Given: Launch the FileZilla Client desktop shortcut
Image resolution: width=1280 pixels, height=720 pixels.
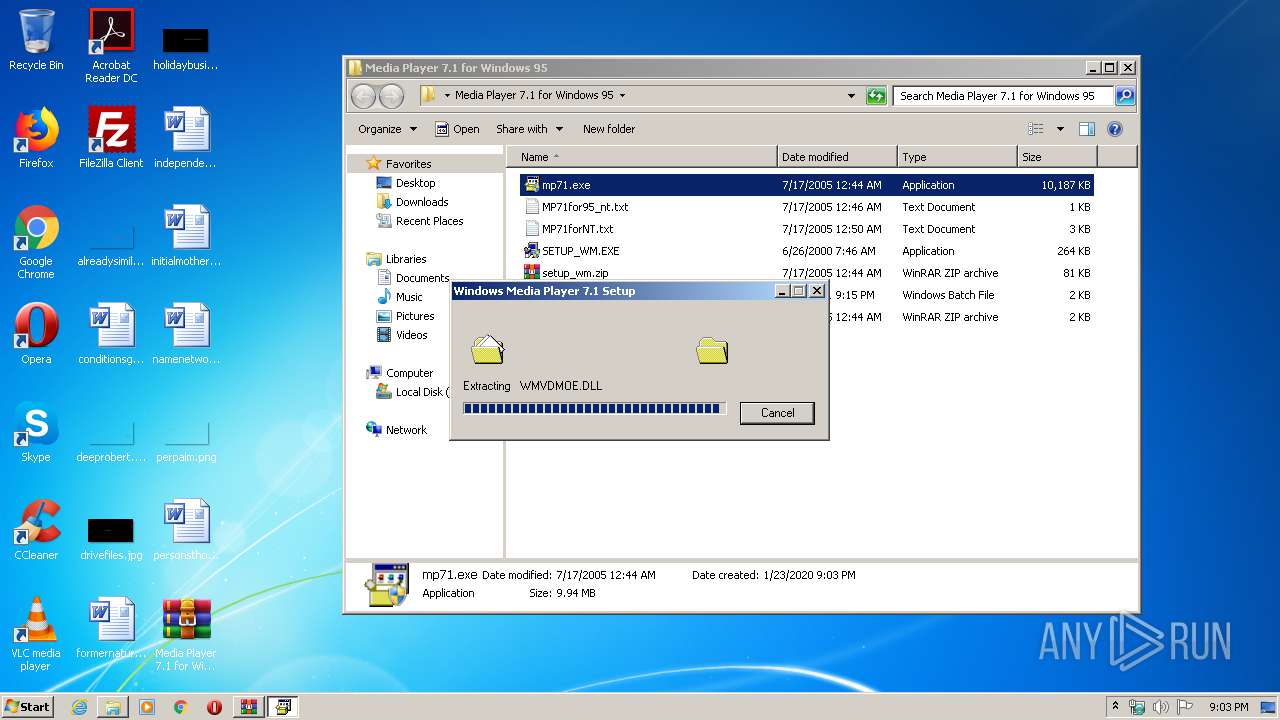Looking at the screenshot, I should tap(111, 138).
